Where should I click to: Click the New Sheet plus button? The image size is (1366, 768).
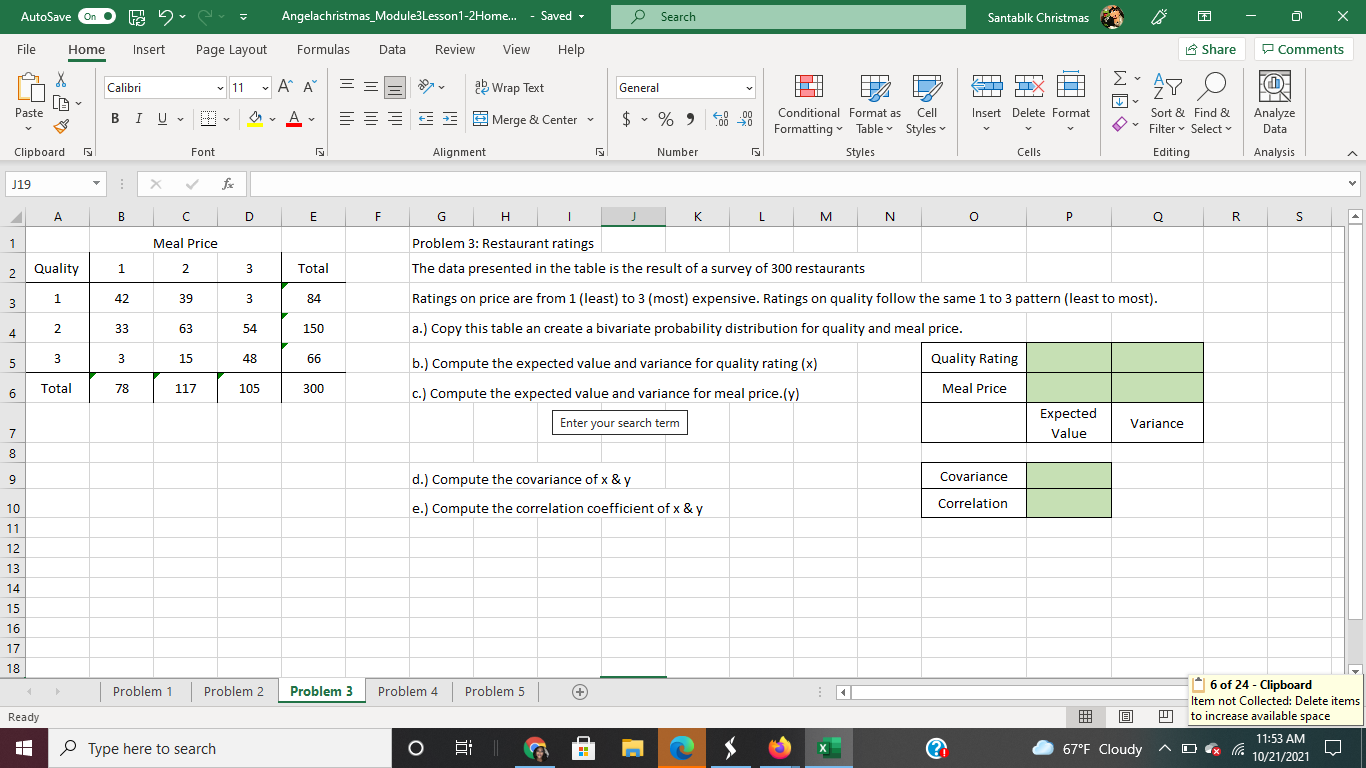coord(579,692)
